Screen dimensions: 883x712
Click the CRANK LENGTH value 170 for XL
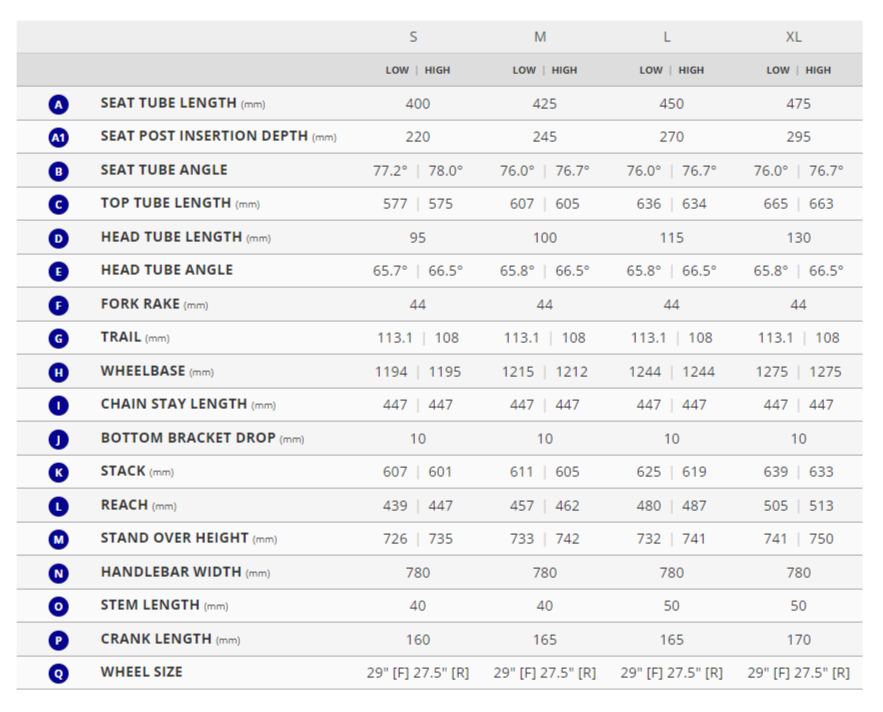[798, 640]
